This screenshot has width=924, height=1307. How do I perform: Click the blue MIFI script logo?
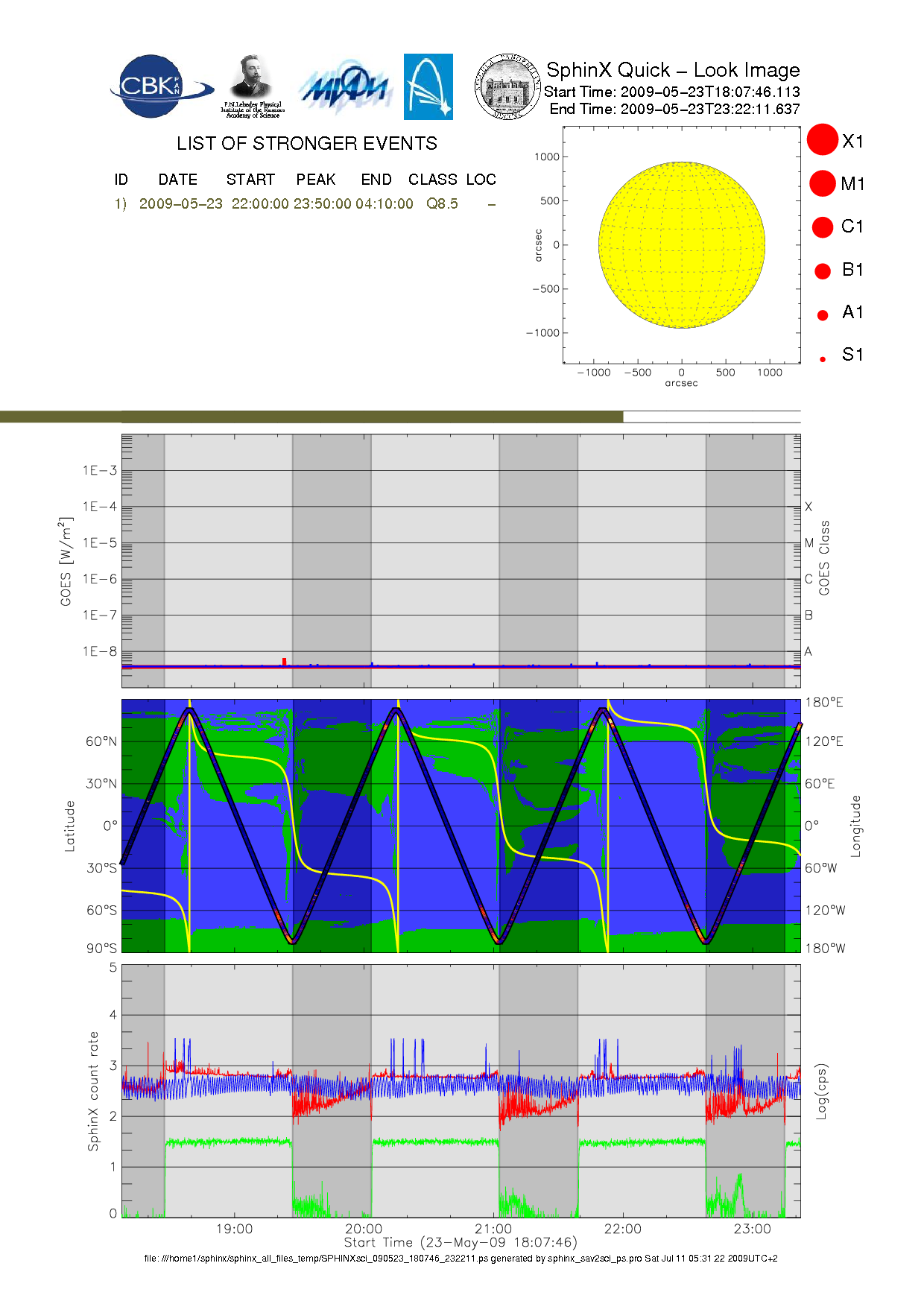[344, 88]
